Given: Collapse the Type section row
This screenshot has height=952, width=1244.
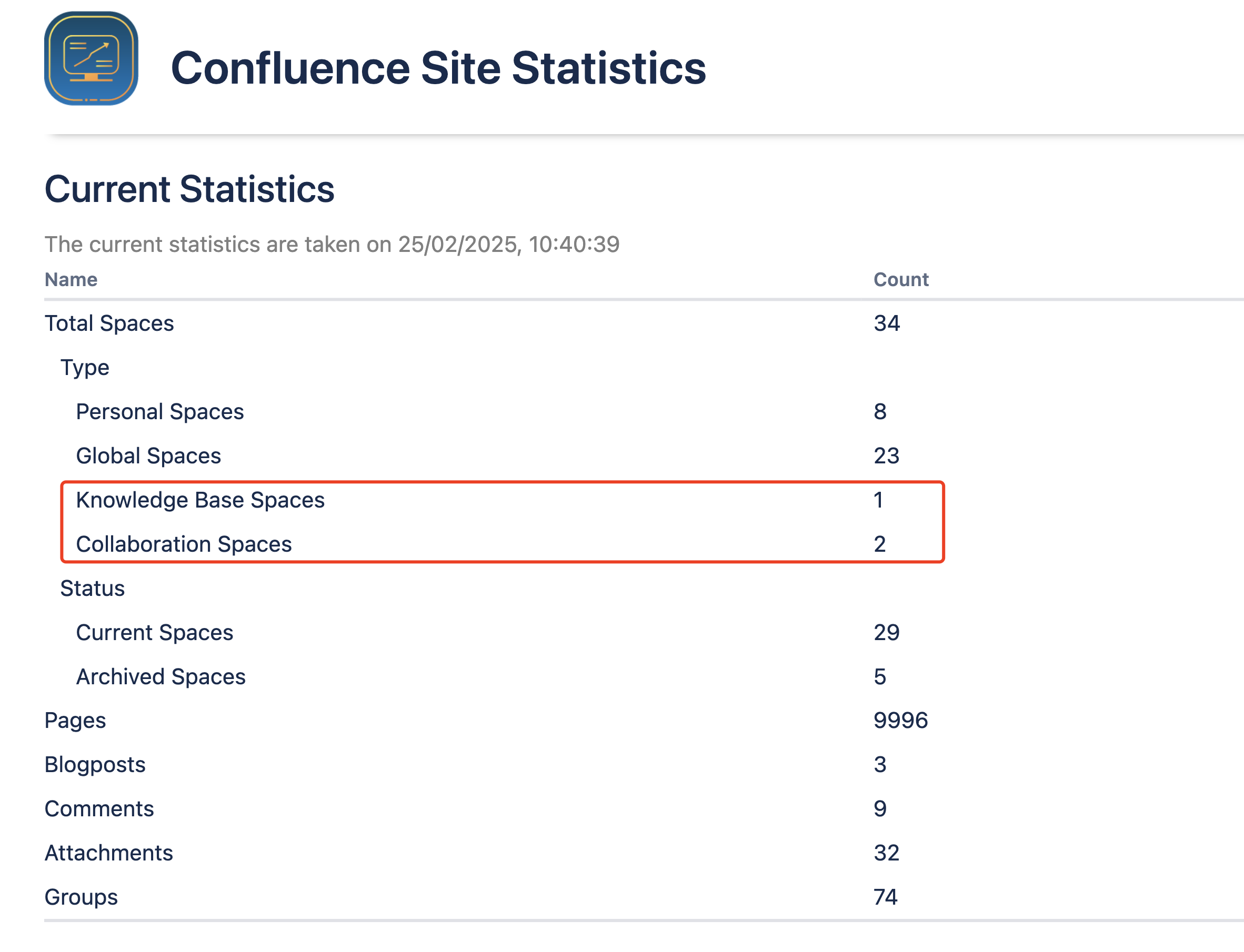Looking at the screenshot, I should [85, 367].
